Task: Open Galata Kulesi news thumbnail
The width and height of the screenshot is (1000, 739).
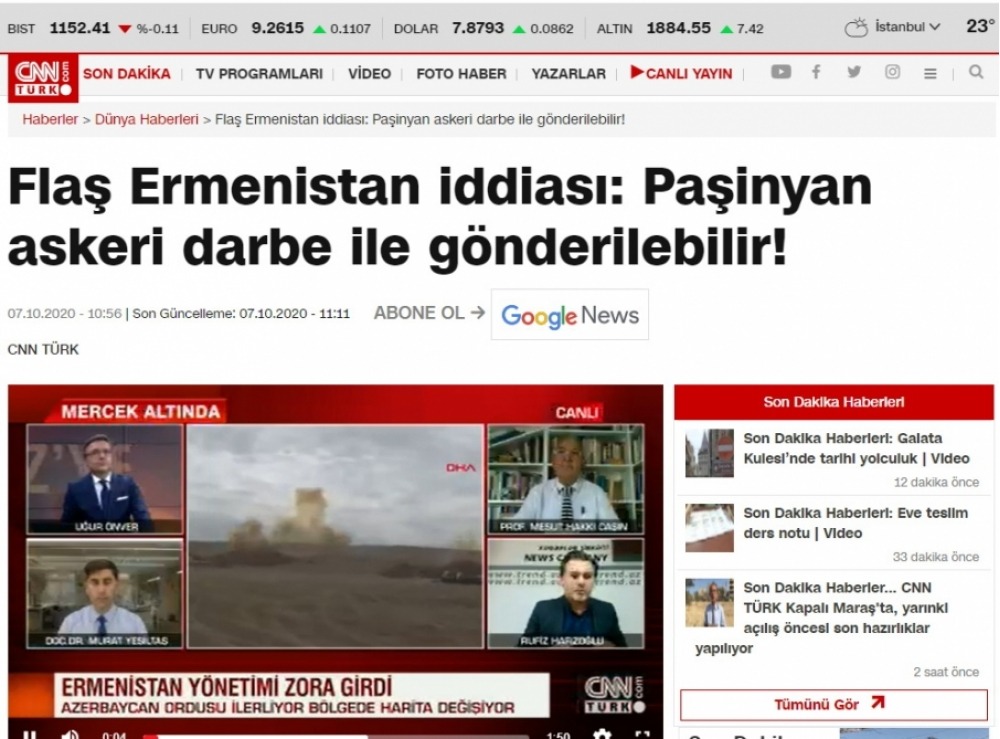Action: click(709, 454)
